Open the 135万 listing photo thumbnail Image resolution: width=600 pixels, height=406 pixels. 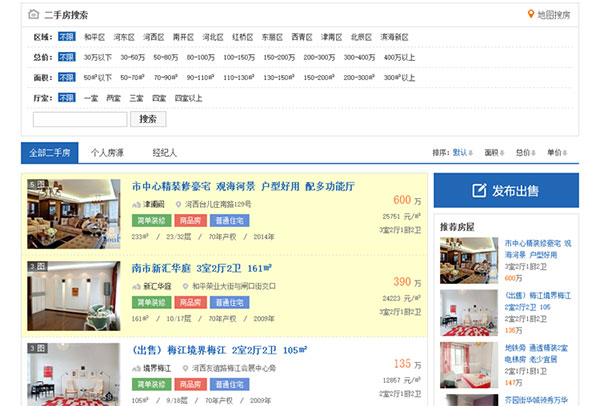tap(73, 374)
